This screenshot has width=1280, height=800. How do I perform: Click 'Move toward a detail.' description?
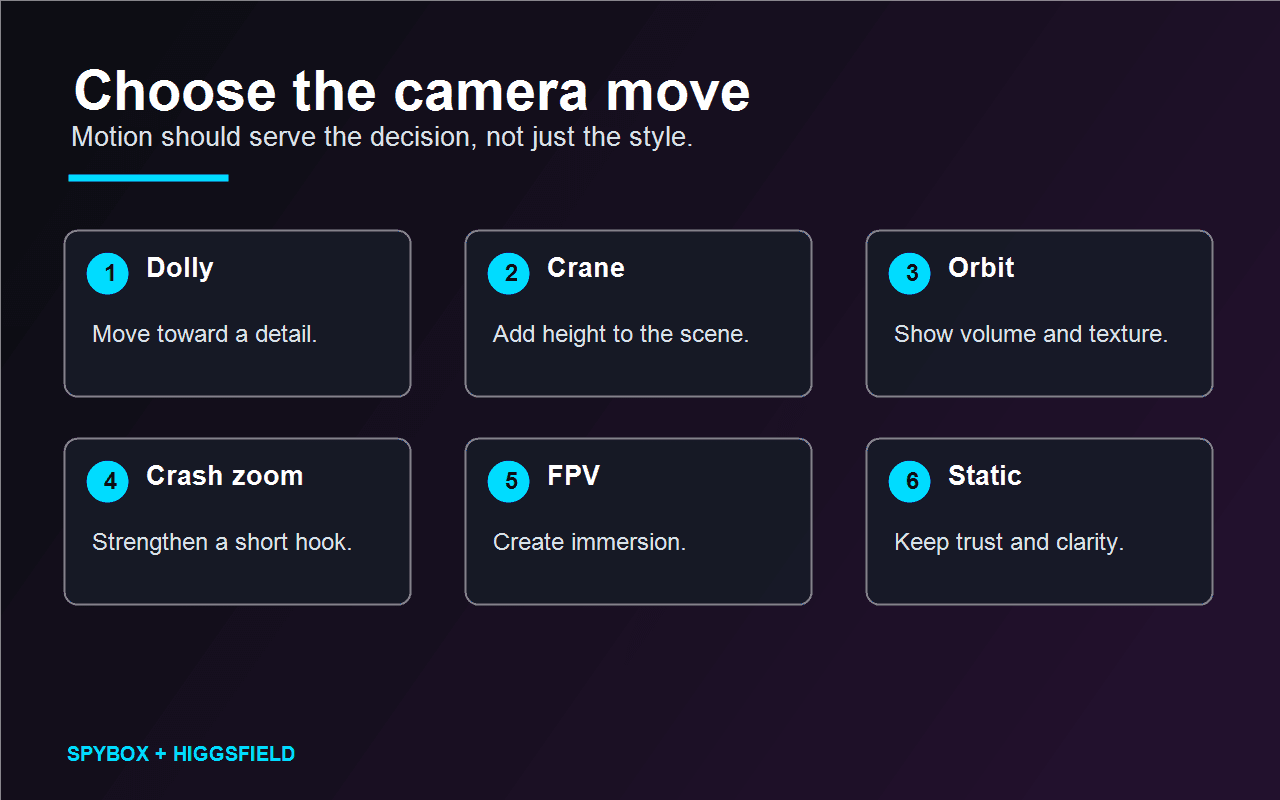[x=205, y=334]
